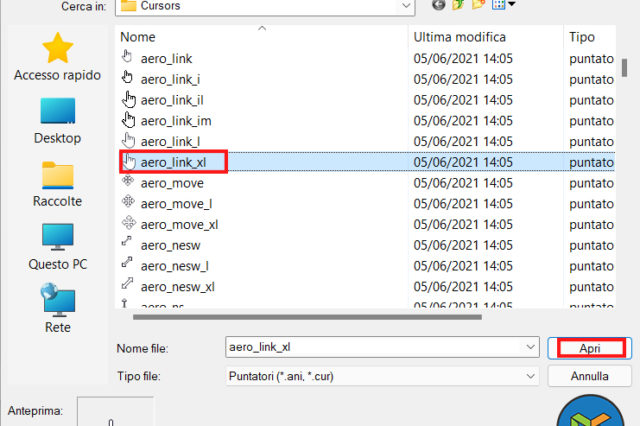Select the aero_link cursor file icon

(127, 57)
